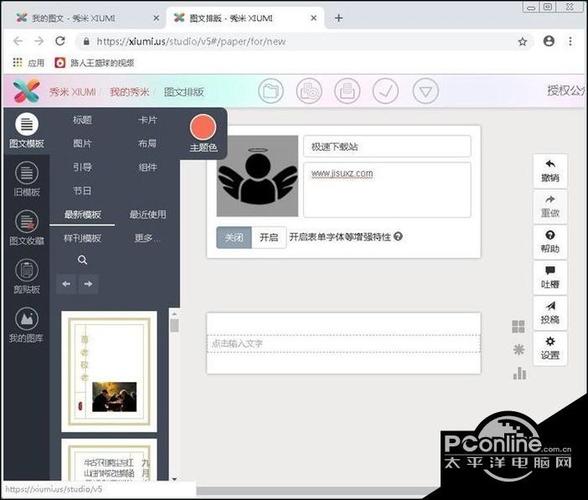Select the 关闭 toggle option
The width and height of the screenshot is (588, 500).
tap(234, 237)
